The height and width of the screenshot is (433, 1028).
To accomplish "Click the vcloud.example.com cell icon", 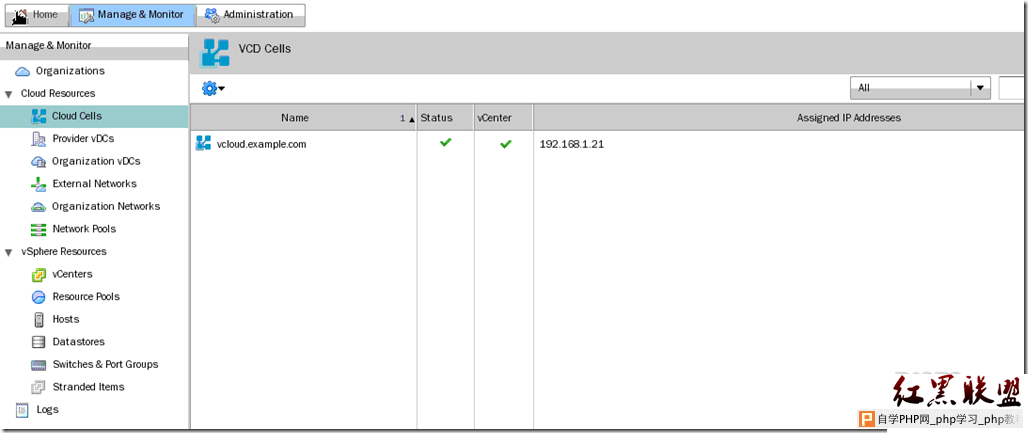I will [203, 144].
